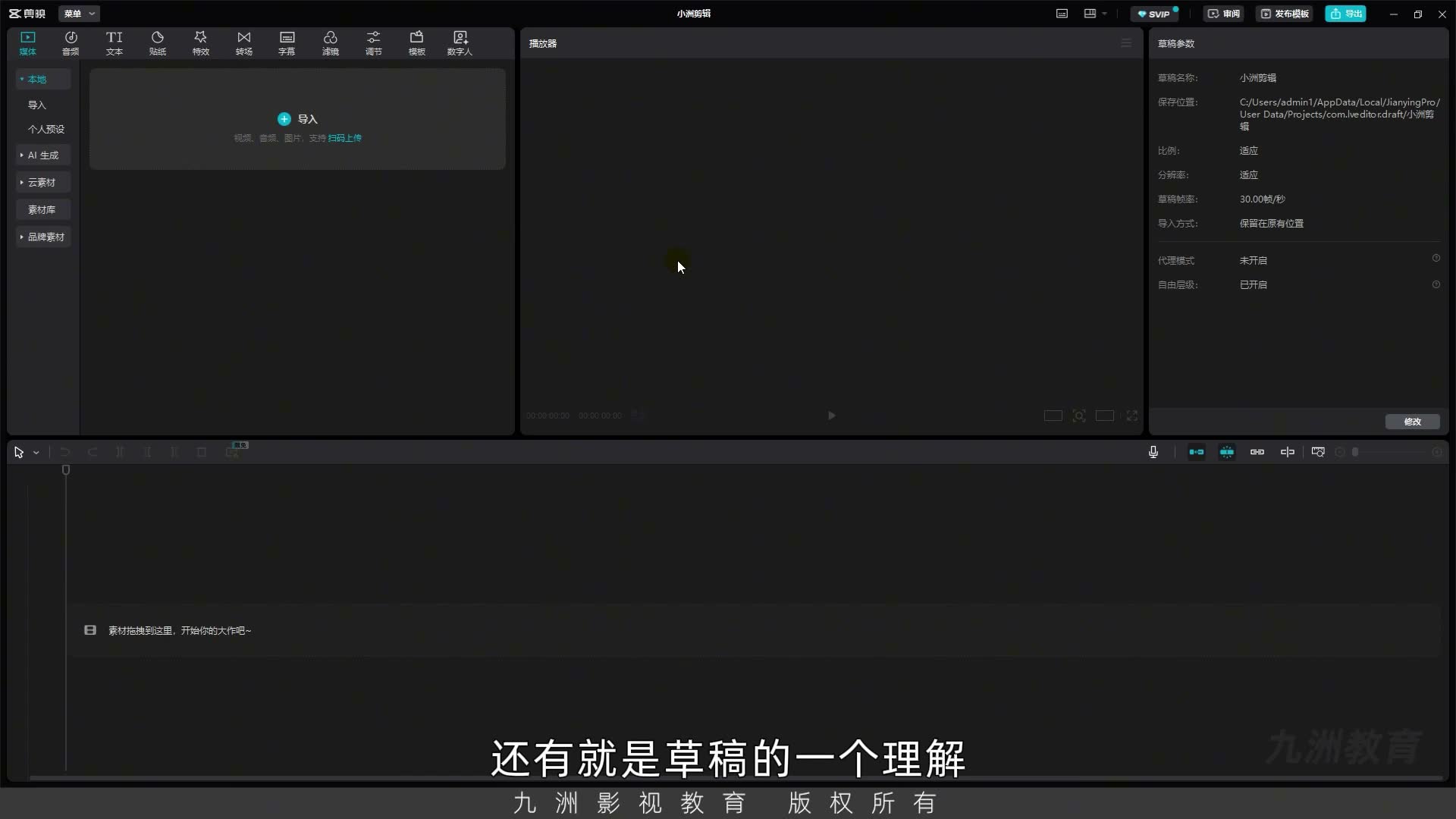Select 个人预设 personal presets
This screenshot has width=1456, height=819.
tap(46, 130)
